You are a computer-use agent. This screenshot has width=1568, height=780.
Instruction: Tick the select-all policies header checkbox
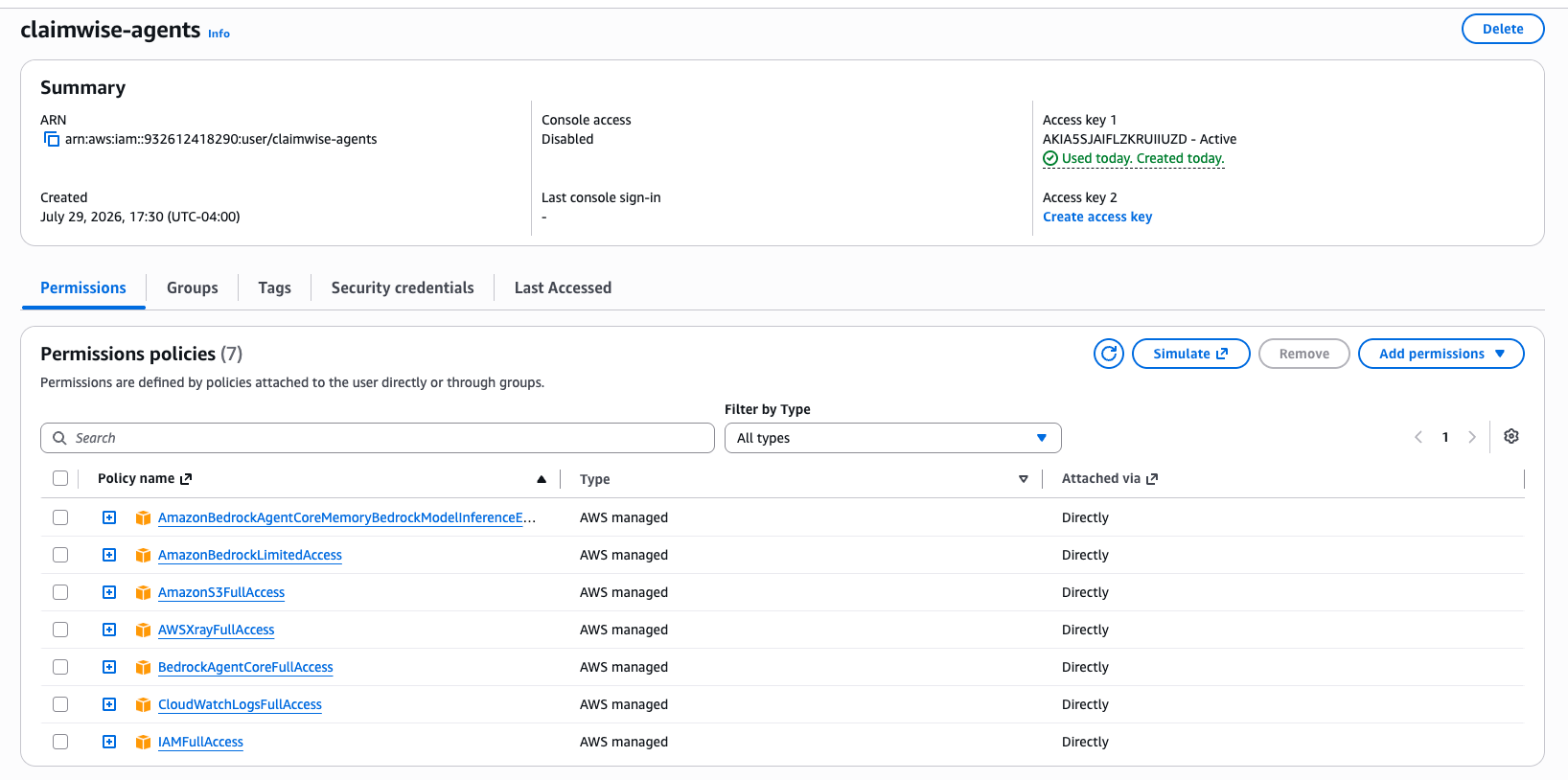pyautogui.click(x=60, y=478)
